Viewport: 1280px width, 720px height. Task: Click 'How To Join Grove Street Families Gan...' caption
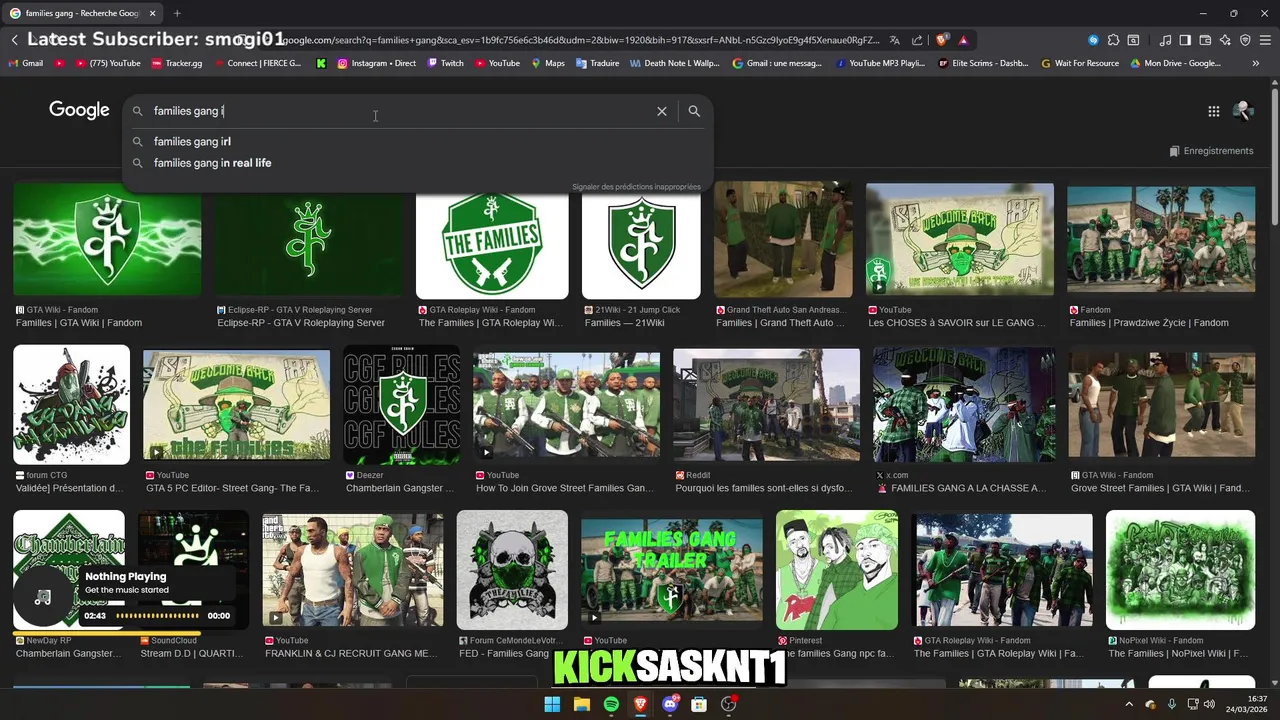click(565, 488)
